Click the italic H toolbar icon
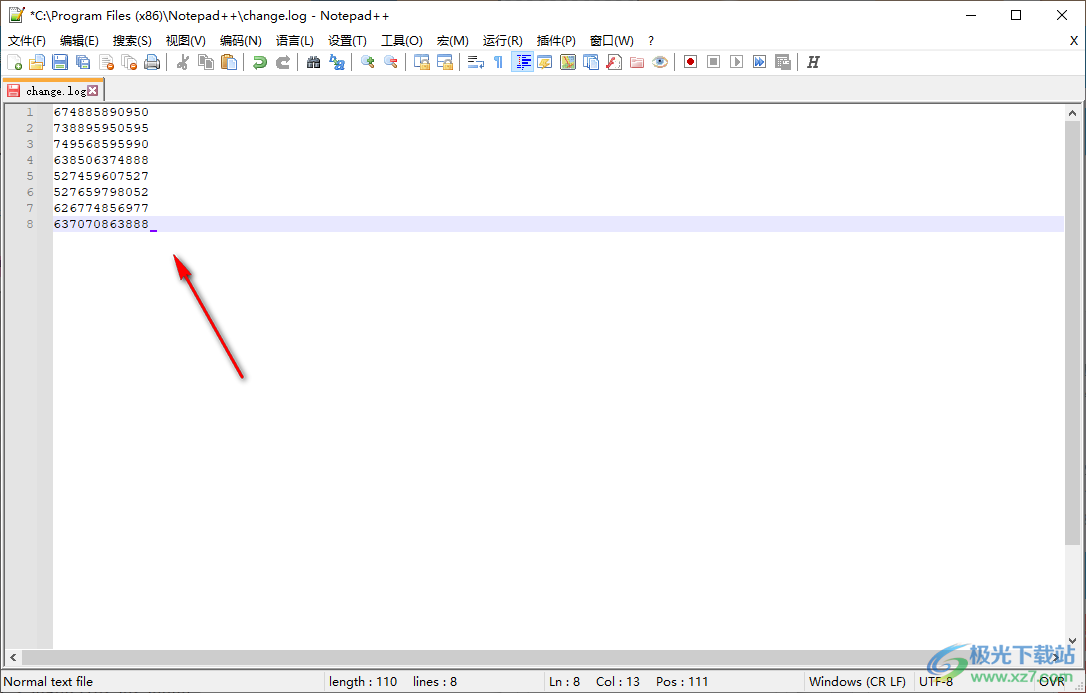The height and width of the screenshot is (693, 1086). point(813,62)
